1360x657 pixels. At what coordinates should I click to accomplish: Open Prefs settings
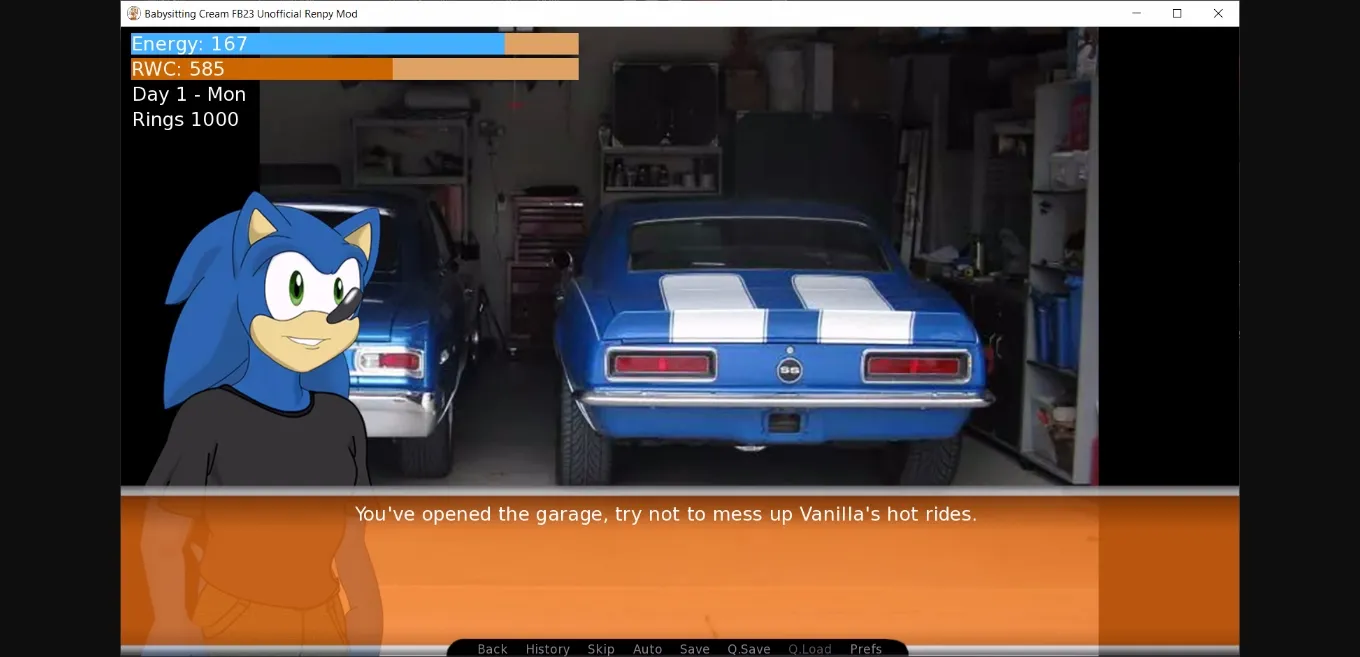[865, 649]
